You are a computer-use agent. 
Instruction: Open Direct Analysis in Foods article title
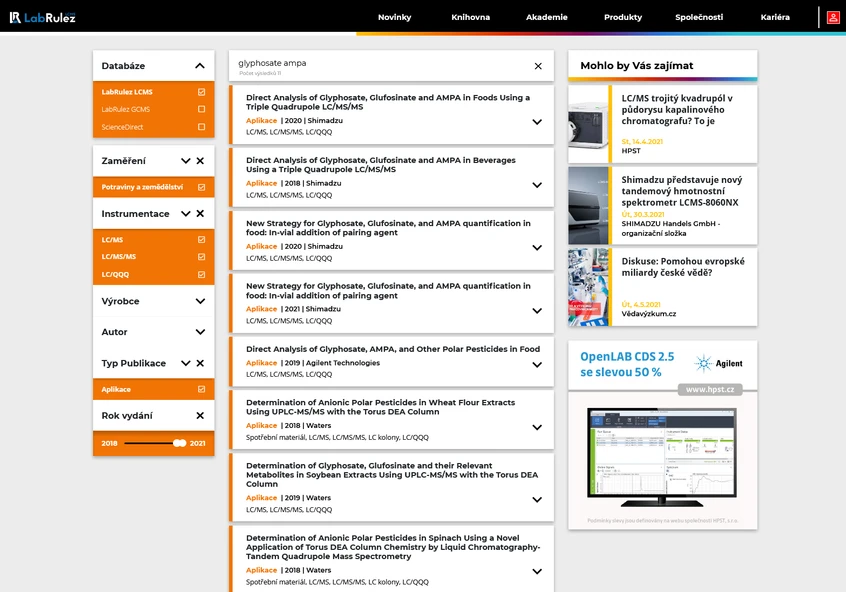(x=388, y=102)
